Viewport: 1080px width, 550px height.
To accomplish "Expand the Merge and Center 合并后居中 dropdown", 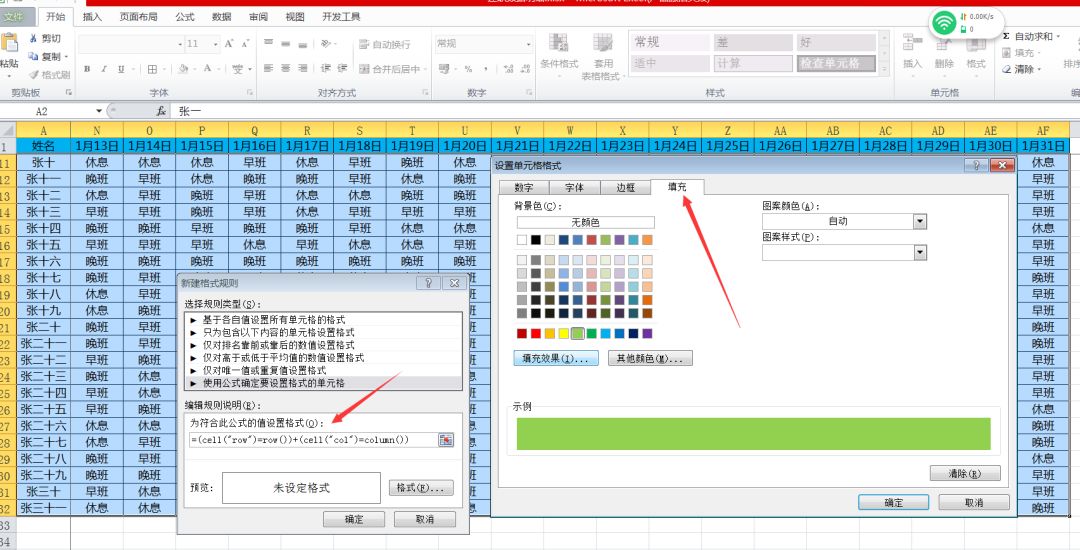I will click(x=426, y=69).
